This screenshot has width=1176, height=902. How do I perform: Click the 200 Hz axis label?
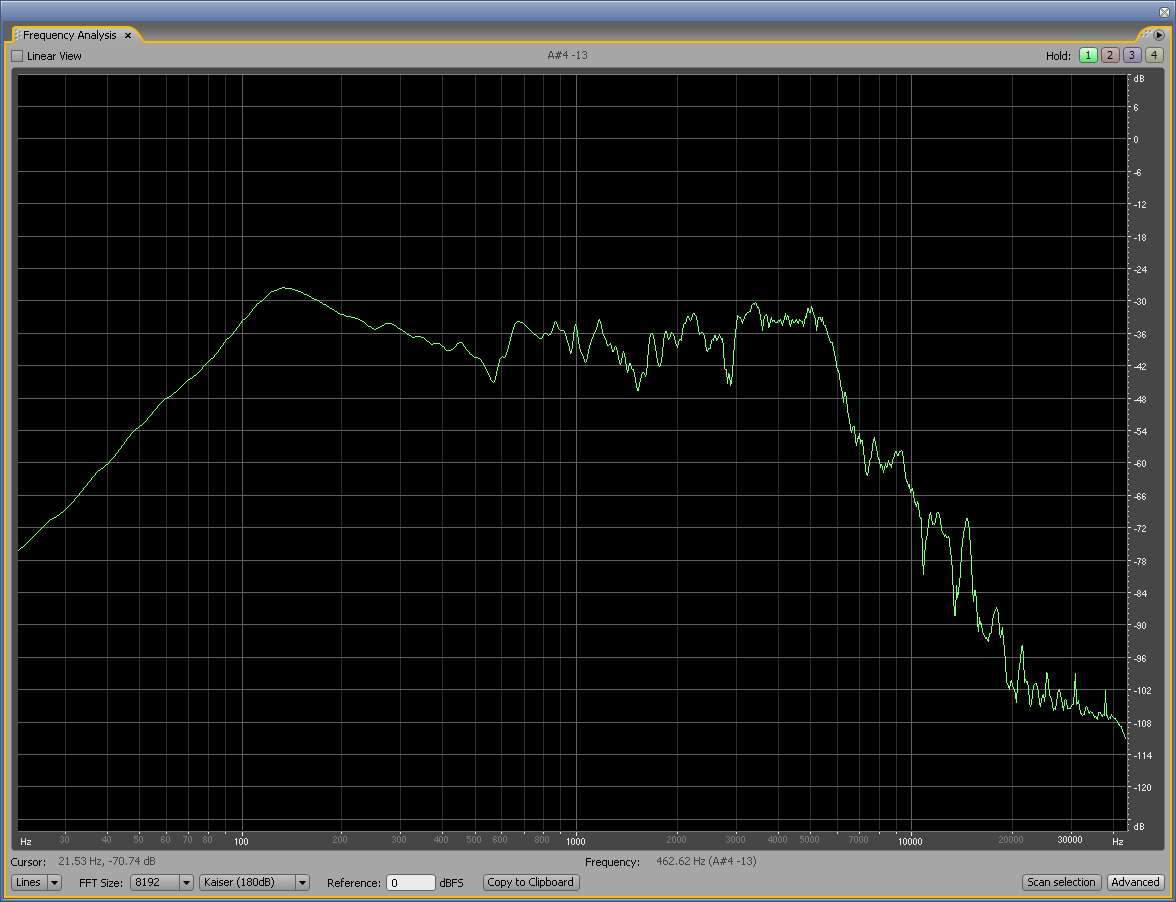click(340, 841)
